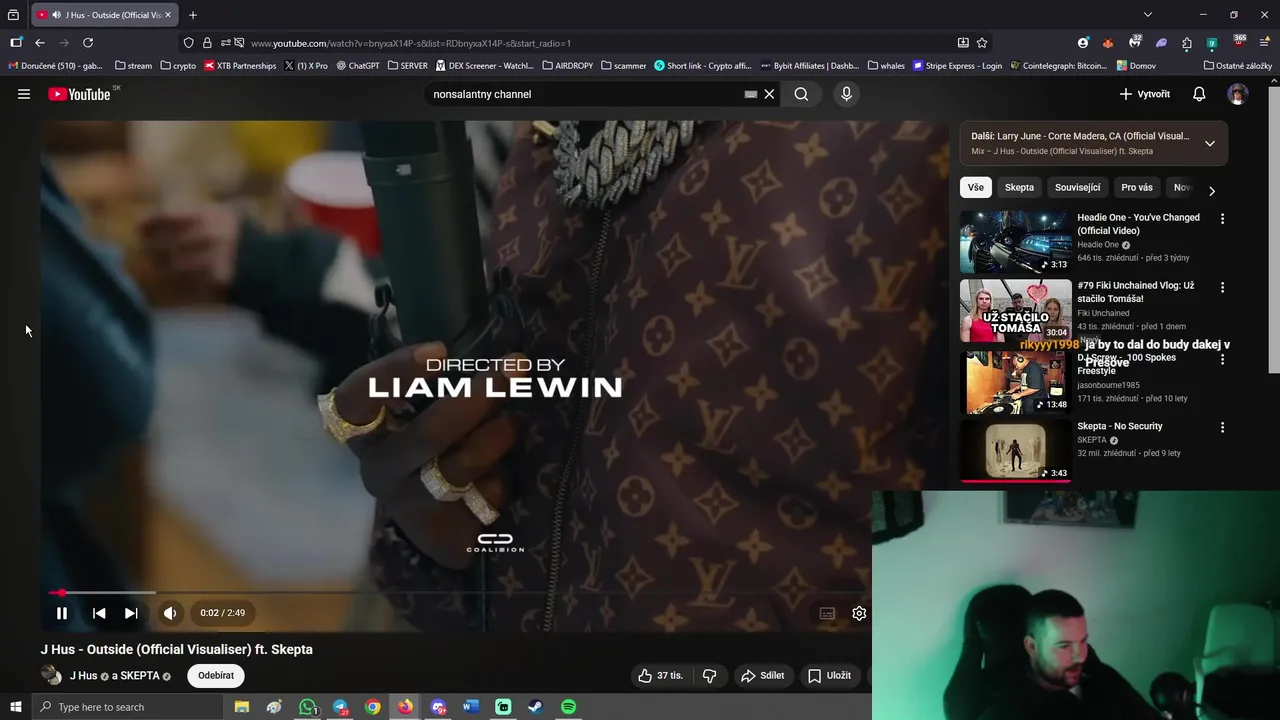Image resolution: width=1280 pixels, height=720 pixels.
Task: Open Microsoft Word from the taskbar
Action: point(470,707)
